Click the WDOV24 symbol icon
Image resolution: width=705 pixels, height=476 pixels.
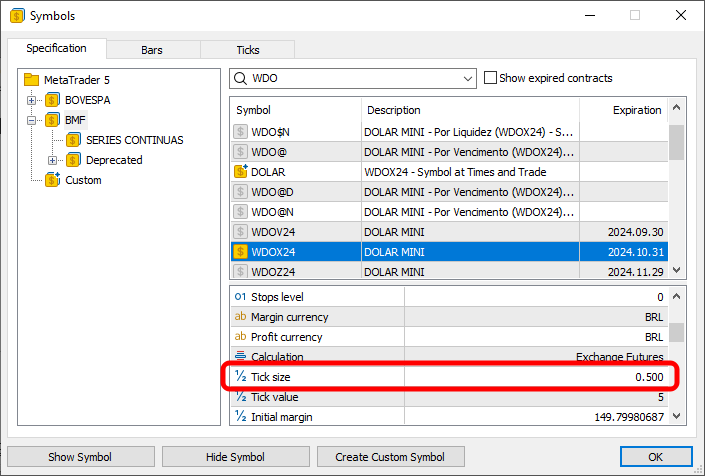coord(241,232)
